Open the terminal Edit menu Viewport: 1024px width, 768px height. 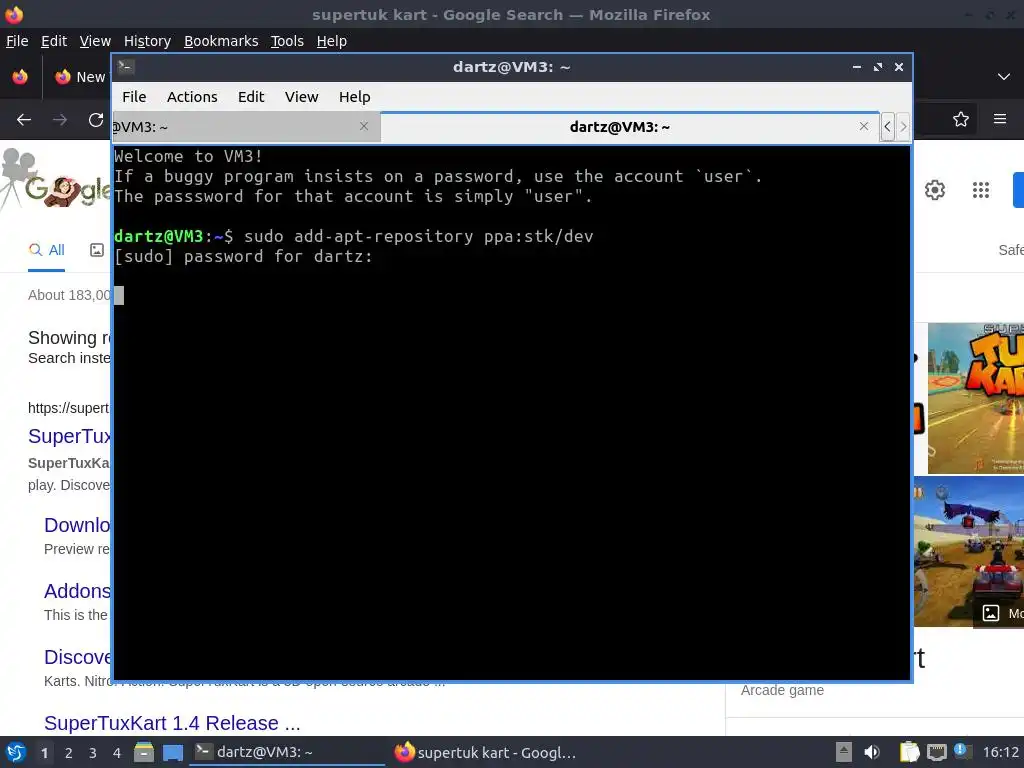251,97
